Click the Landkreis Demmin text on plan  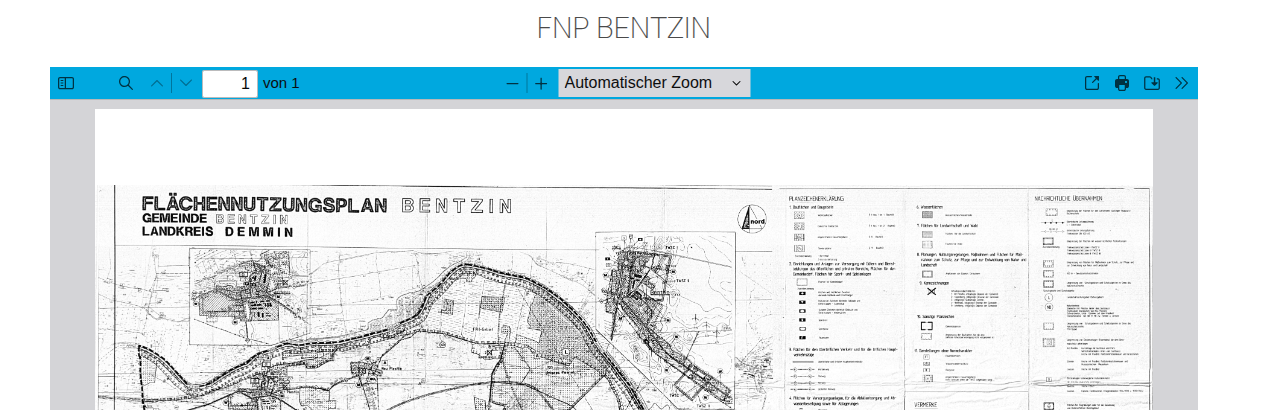(x=218, y=232)
